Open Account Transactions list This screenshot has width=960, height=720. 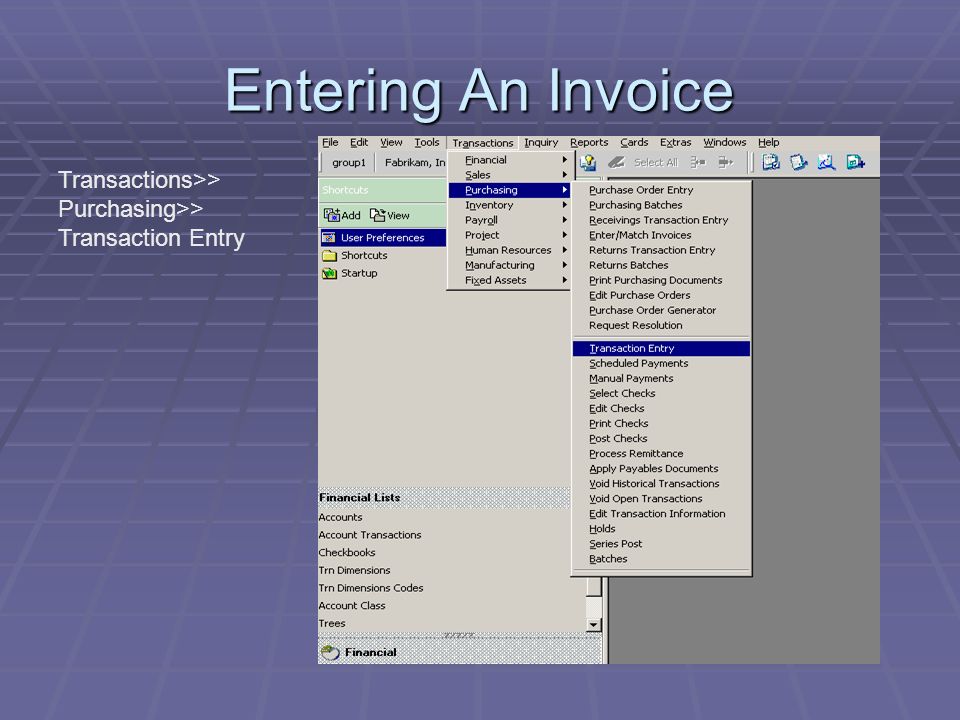[x=370, y=535]
